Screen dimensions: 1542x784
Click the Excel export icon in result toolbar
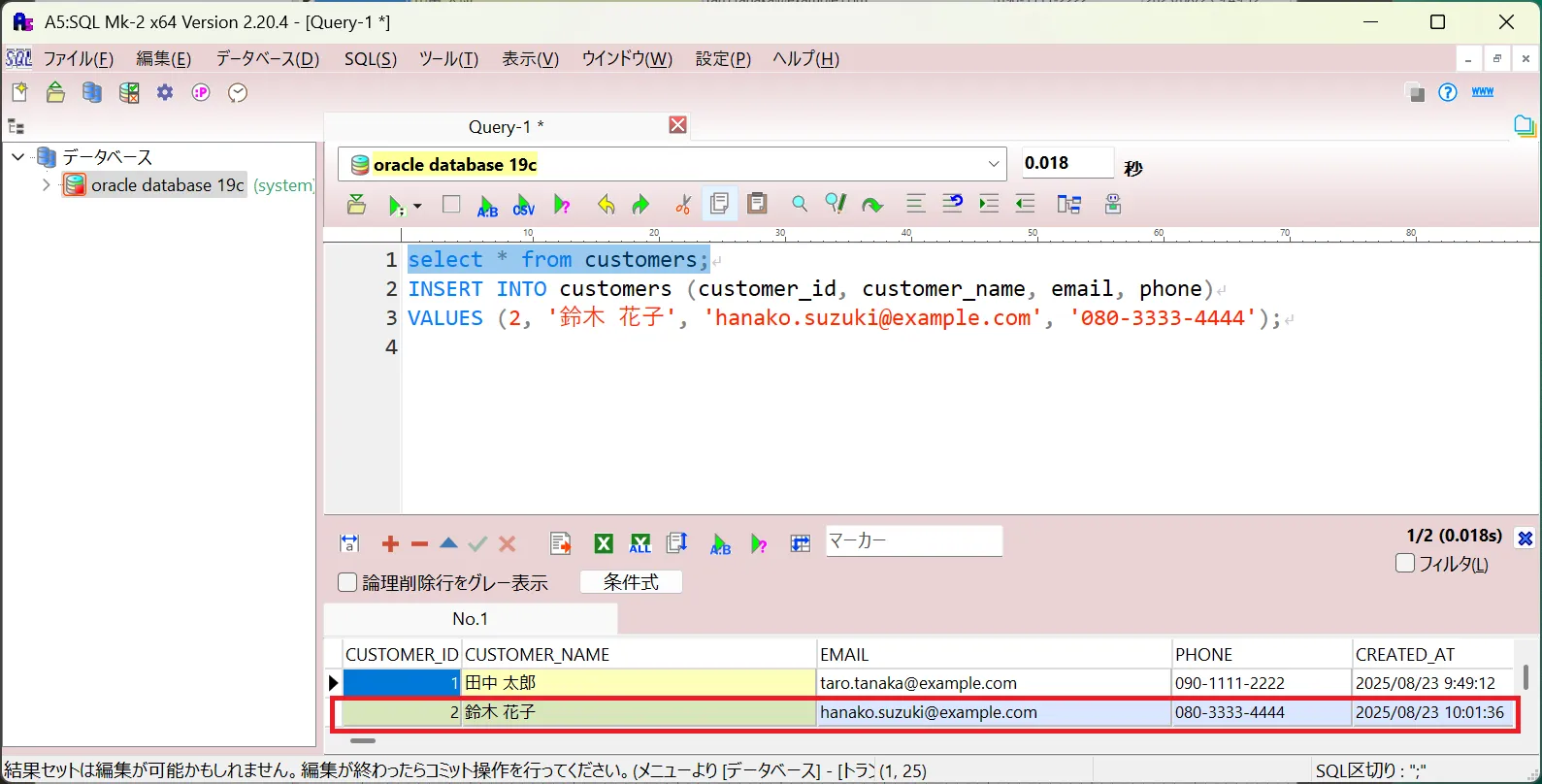point(604,543)
